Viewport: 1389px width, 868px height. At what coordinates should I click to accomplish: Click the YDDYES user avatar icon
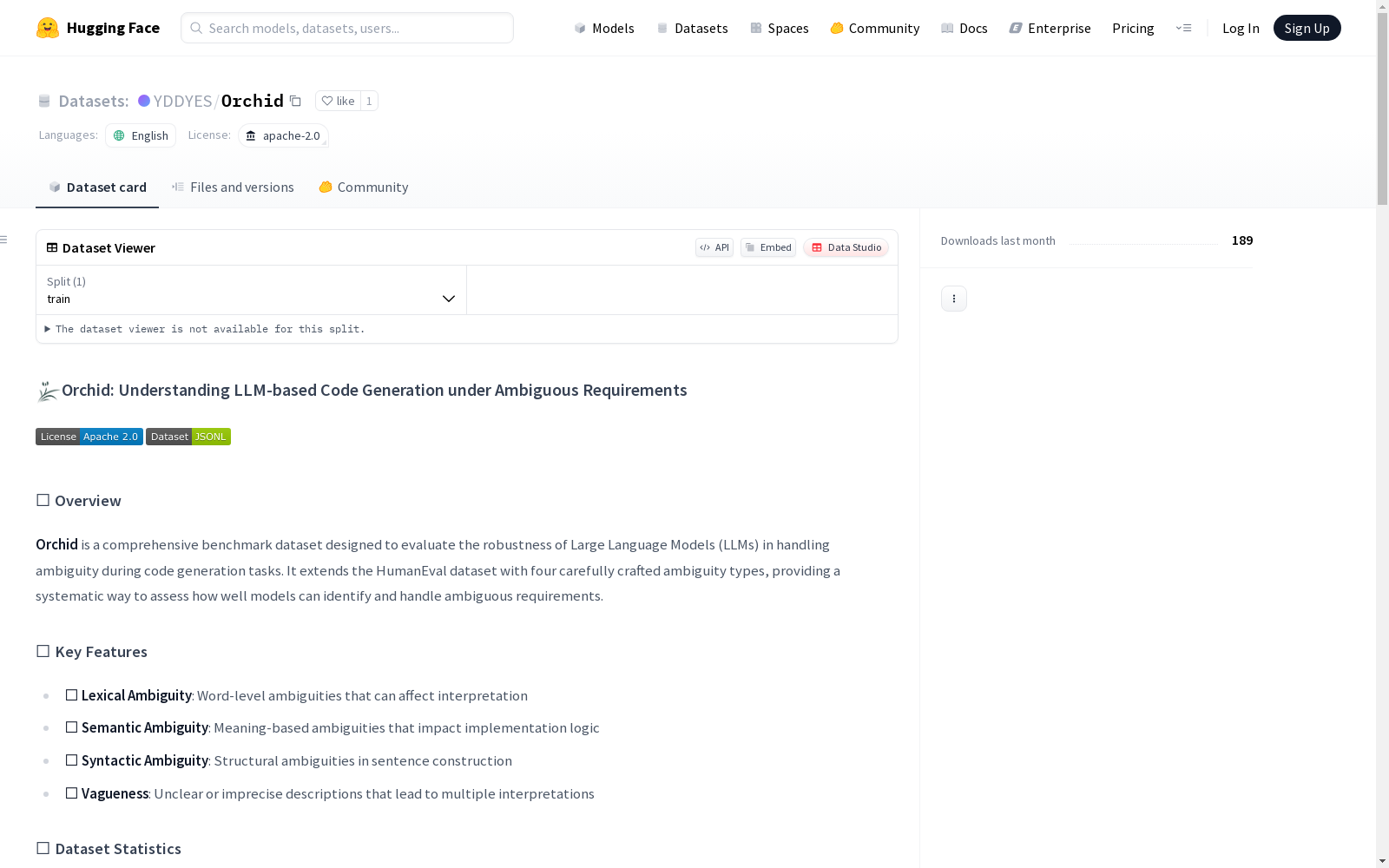[x=144, y=101]
